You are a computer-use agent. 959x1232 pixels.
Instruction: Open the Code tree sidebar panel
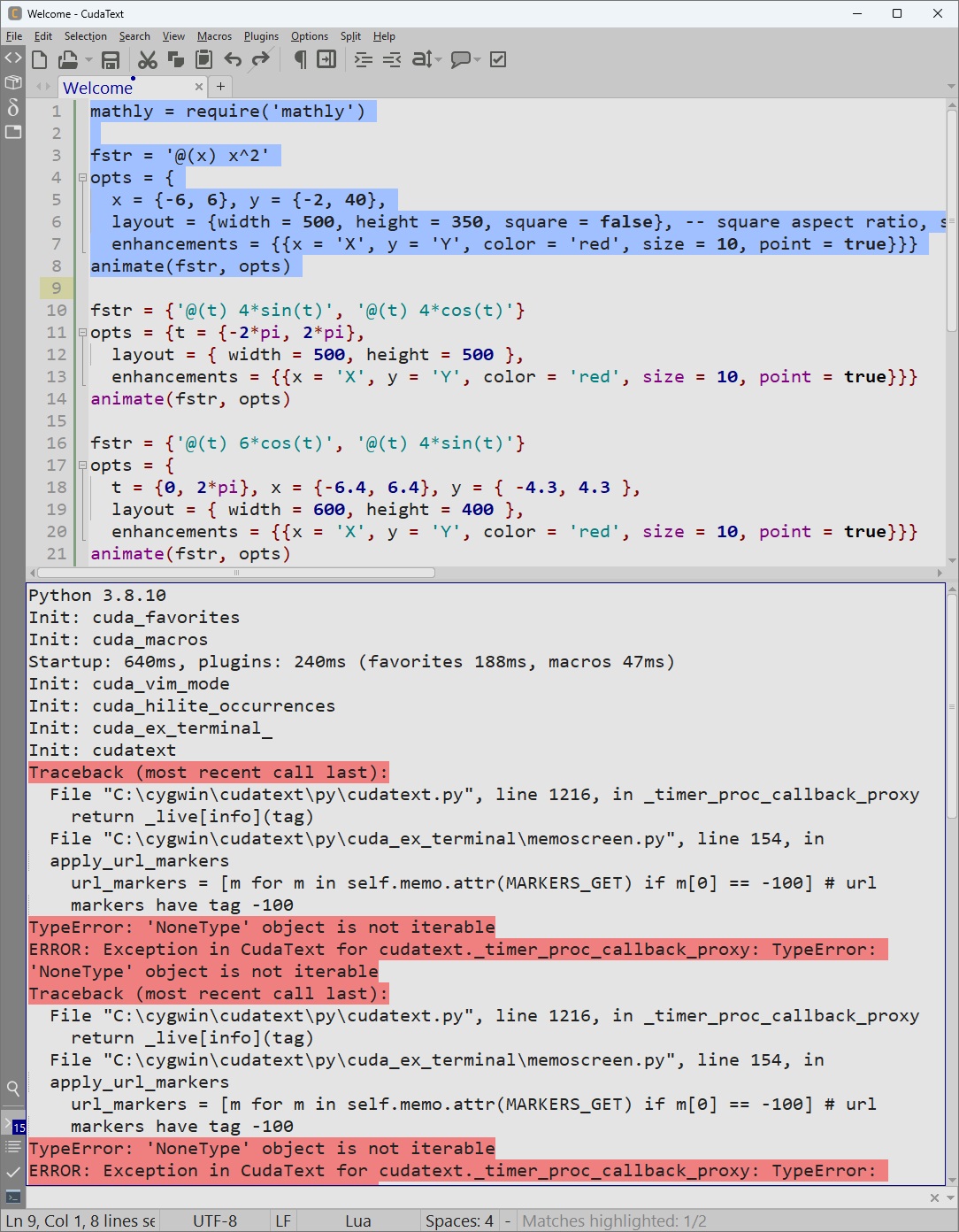(x=13, y=58)
